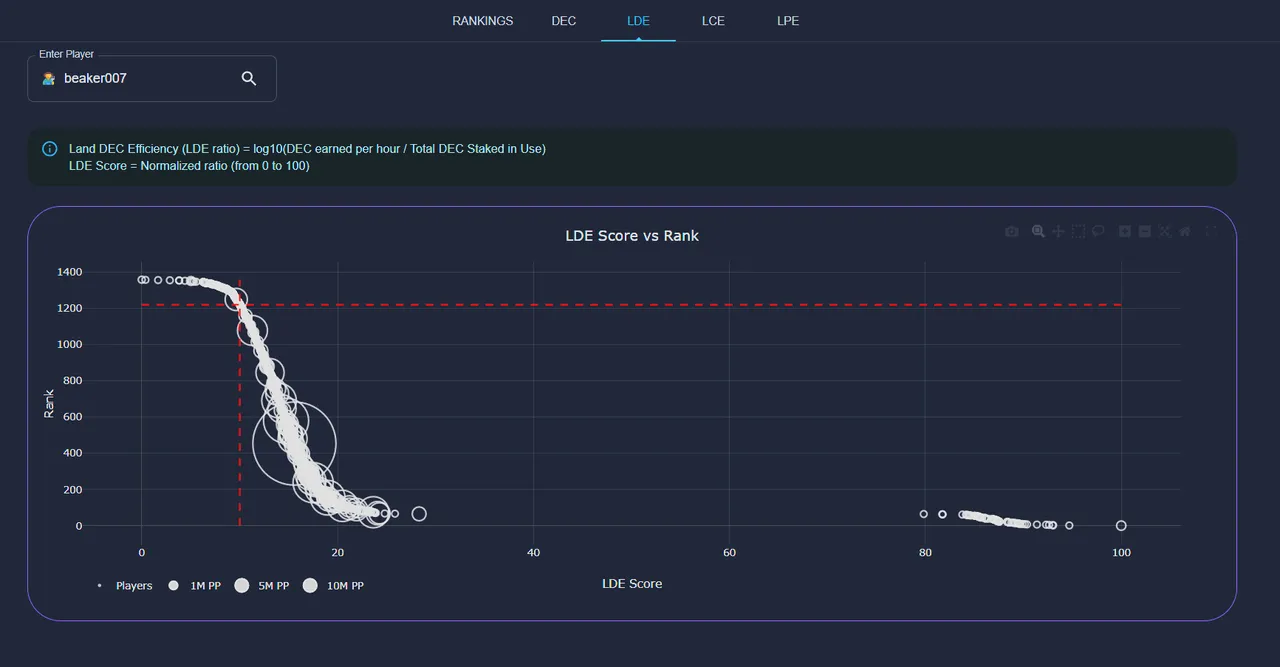
Task: Click the Land DEC Efficiency formula text
Action: pos(307,149)
